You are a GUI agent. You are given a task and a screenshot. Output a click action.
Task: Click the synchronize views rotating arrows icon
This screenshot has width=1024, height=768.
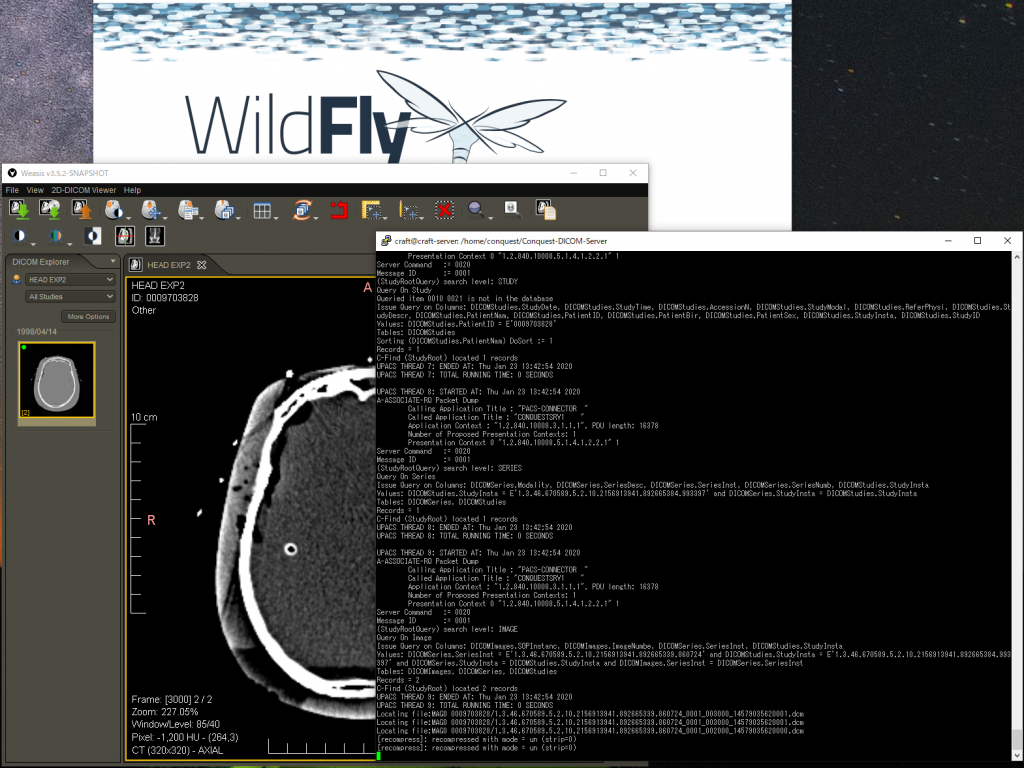pyautogui.click(x=302, y=210)
